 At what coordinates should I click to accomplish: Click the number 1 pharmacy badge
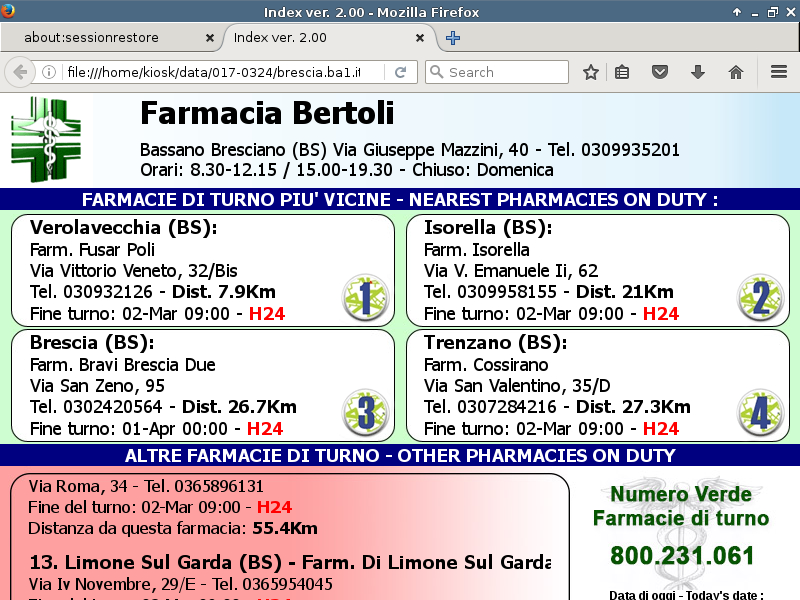point(365,297)
